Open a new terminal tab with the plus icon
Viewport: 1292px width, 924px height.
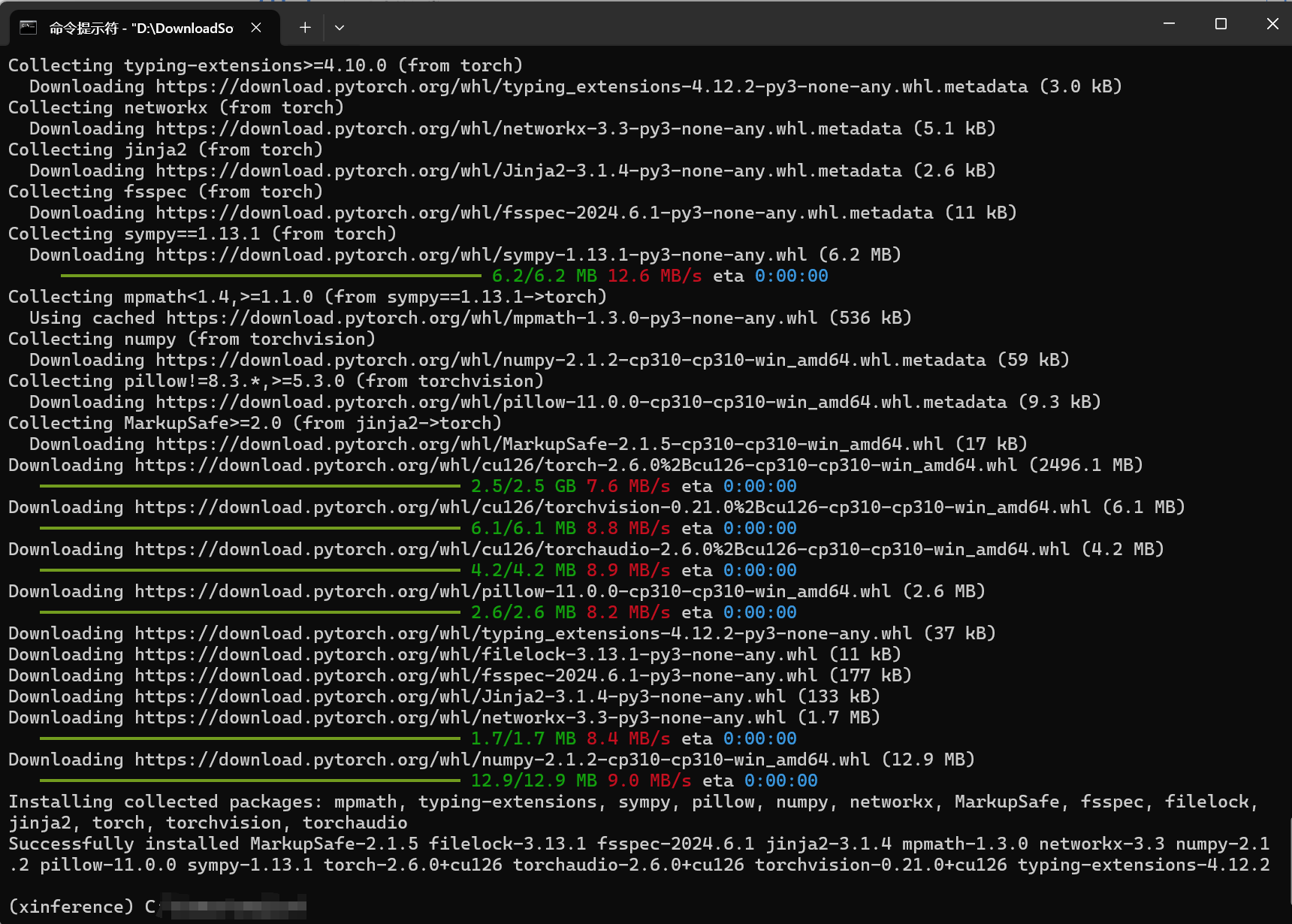(x=305, y=27)
